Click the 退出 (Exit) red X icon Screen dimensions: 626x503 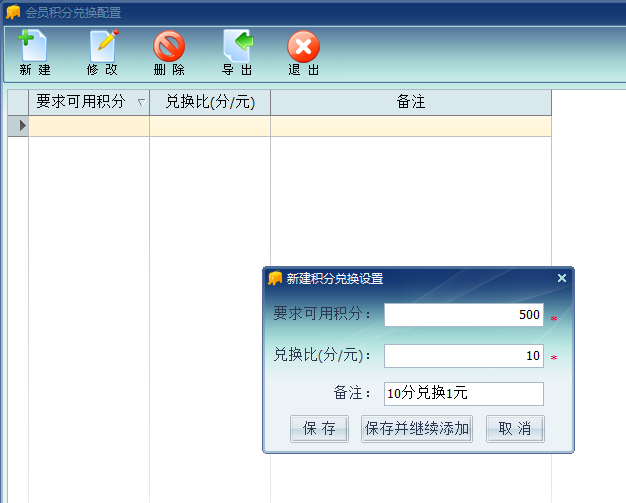(x=303, y=46)
